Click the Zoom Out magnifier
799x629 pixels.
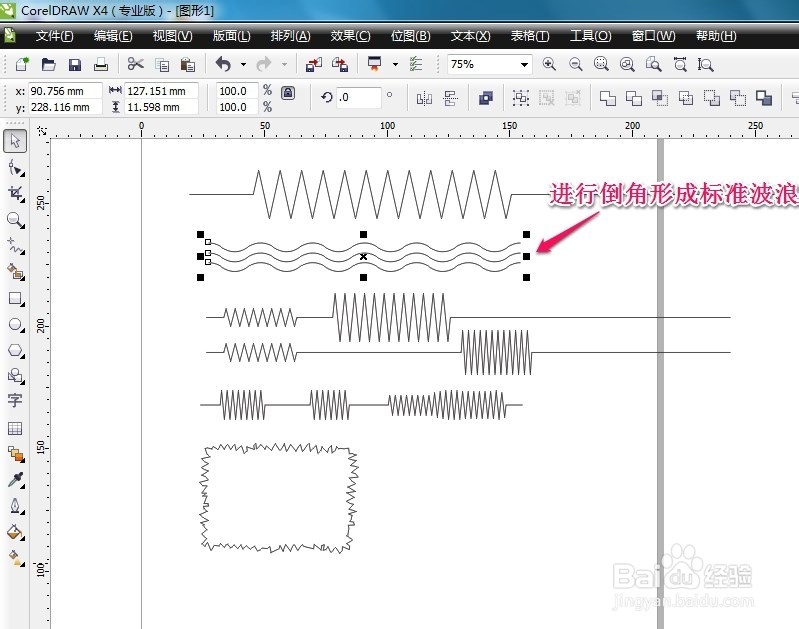[x=575, y=64]
